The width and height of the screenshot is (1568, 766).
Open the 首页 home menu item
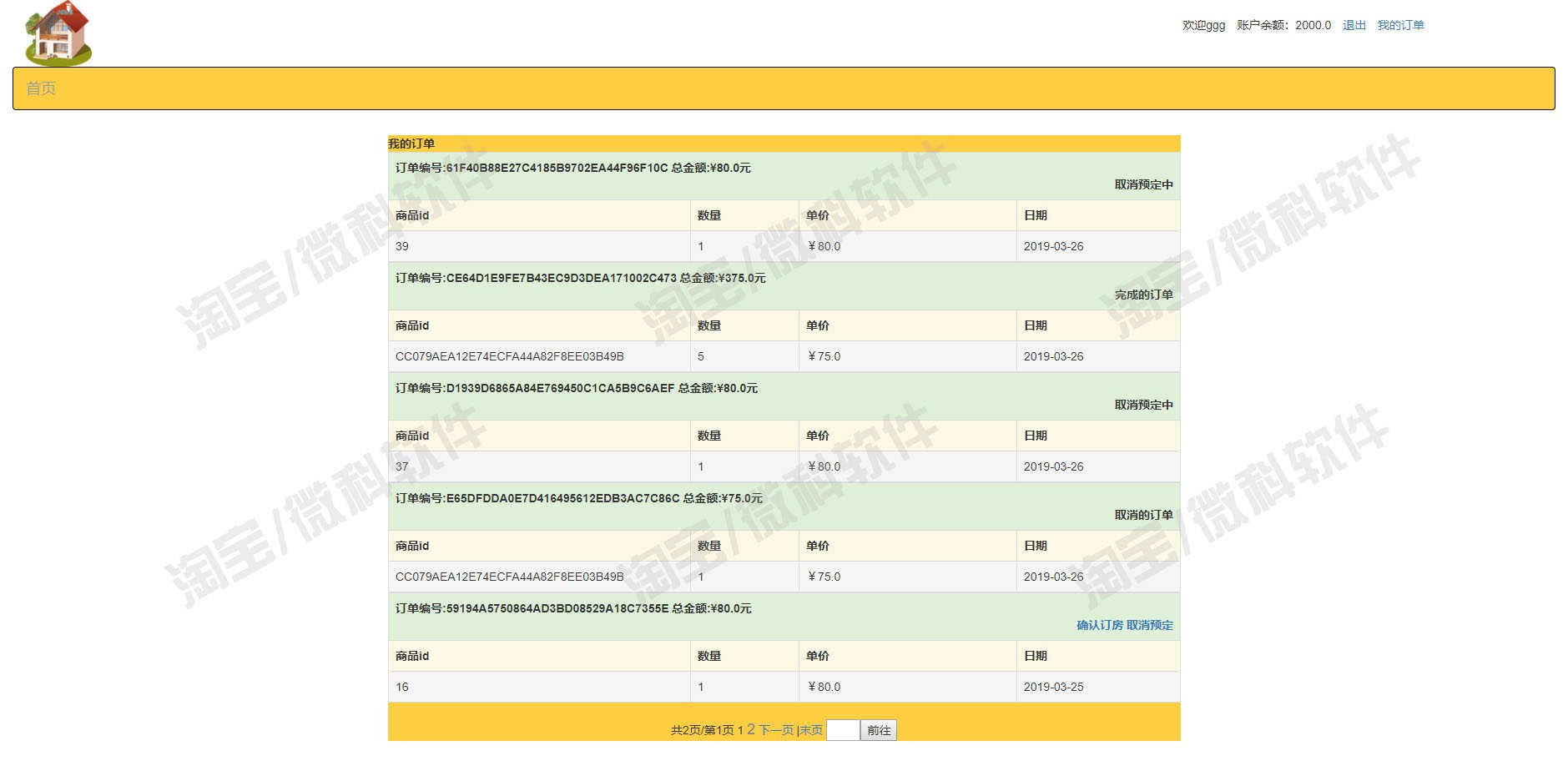point(41,88)
